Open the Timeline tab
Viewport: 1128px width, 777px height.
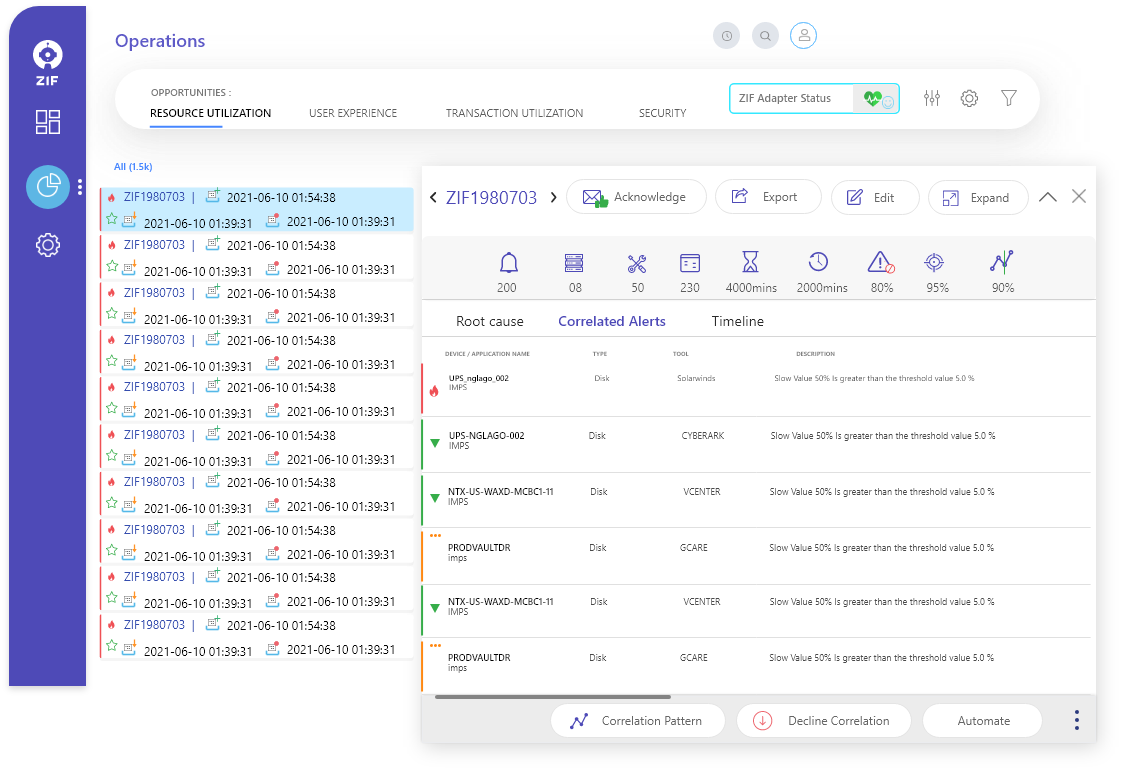737,322
